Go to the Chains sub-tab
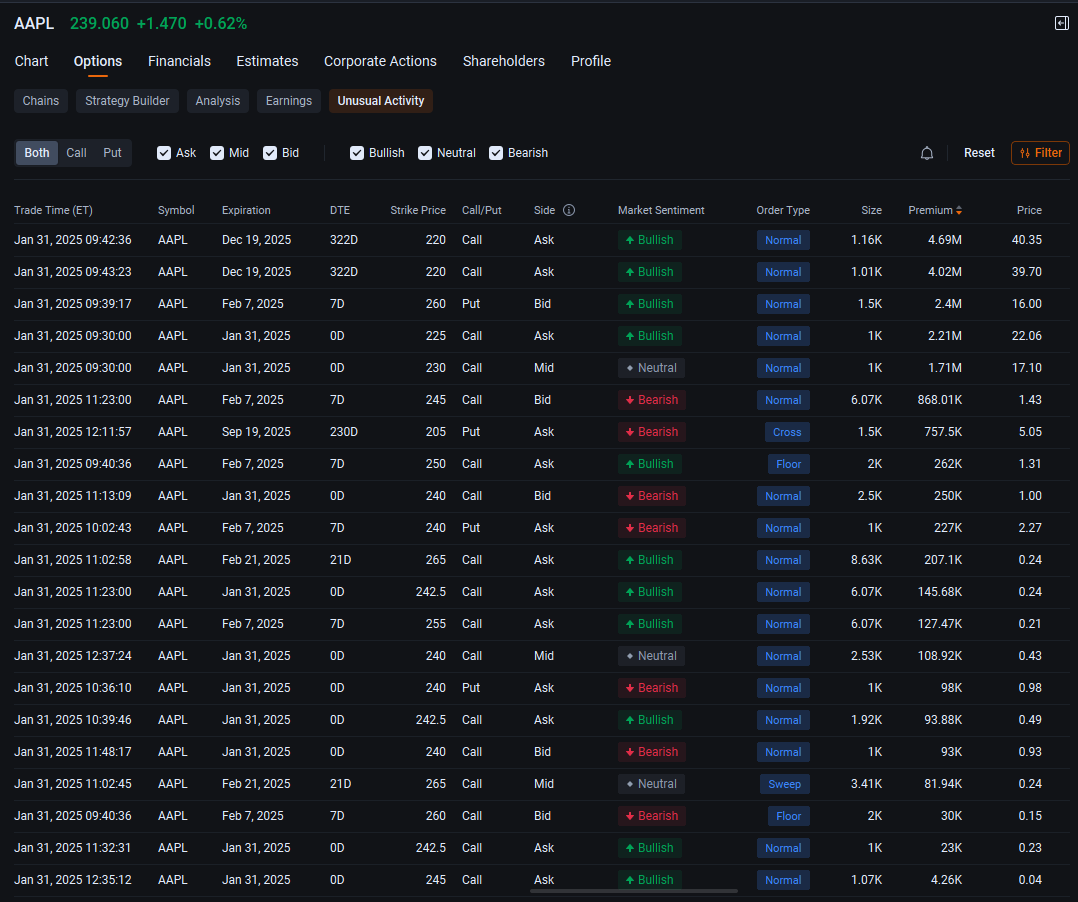This screenshot has height=902, width=1078. 41,101
